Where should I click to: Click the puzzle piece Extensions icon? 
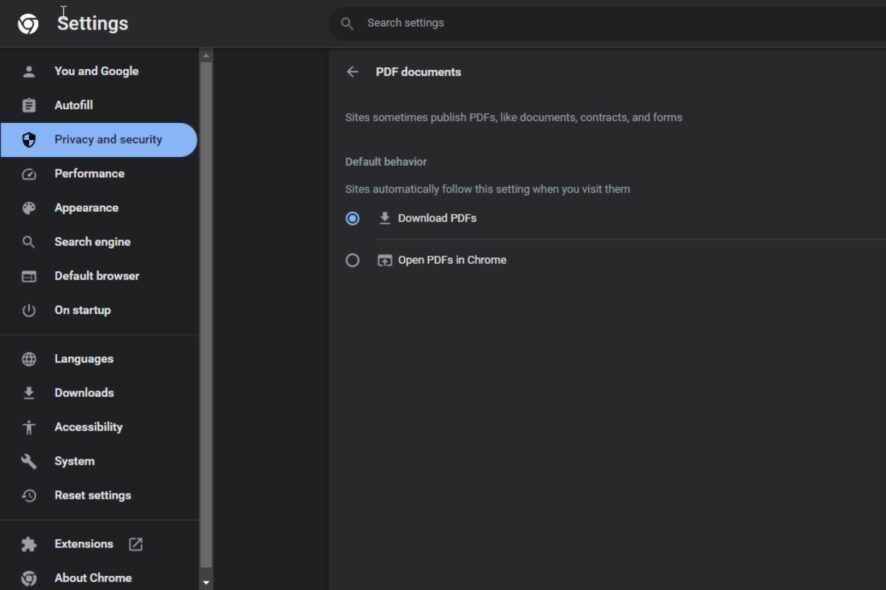pos(29,544)
